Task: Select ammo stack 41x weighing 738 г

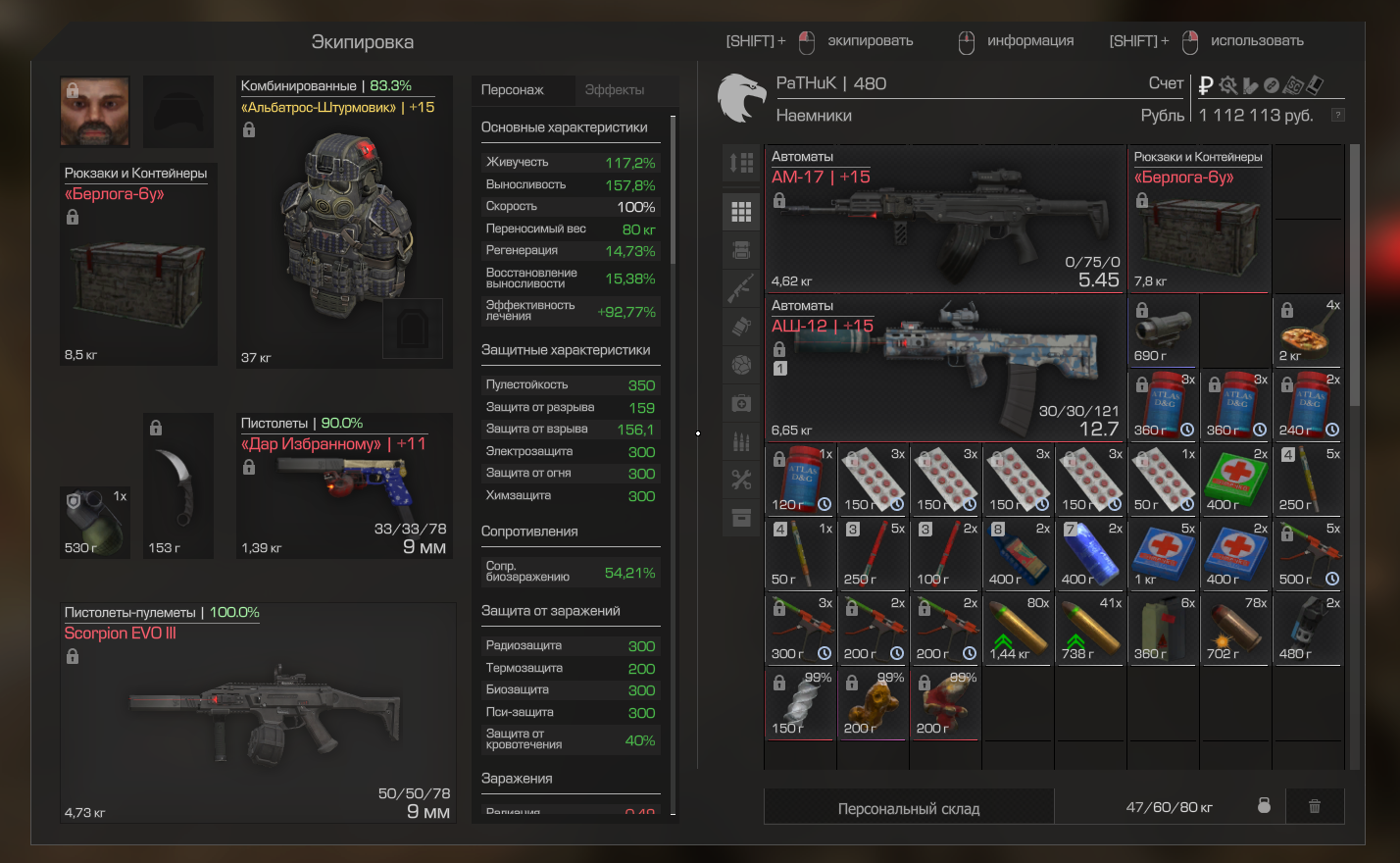Action: coord(1090,629)
